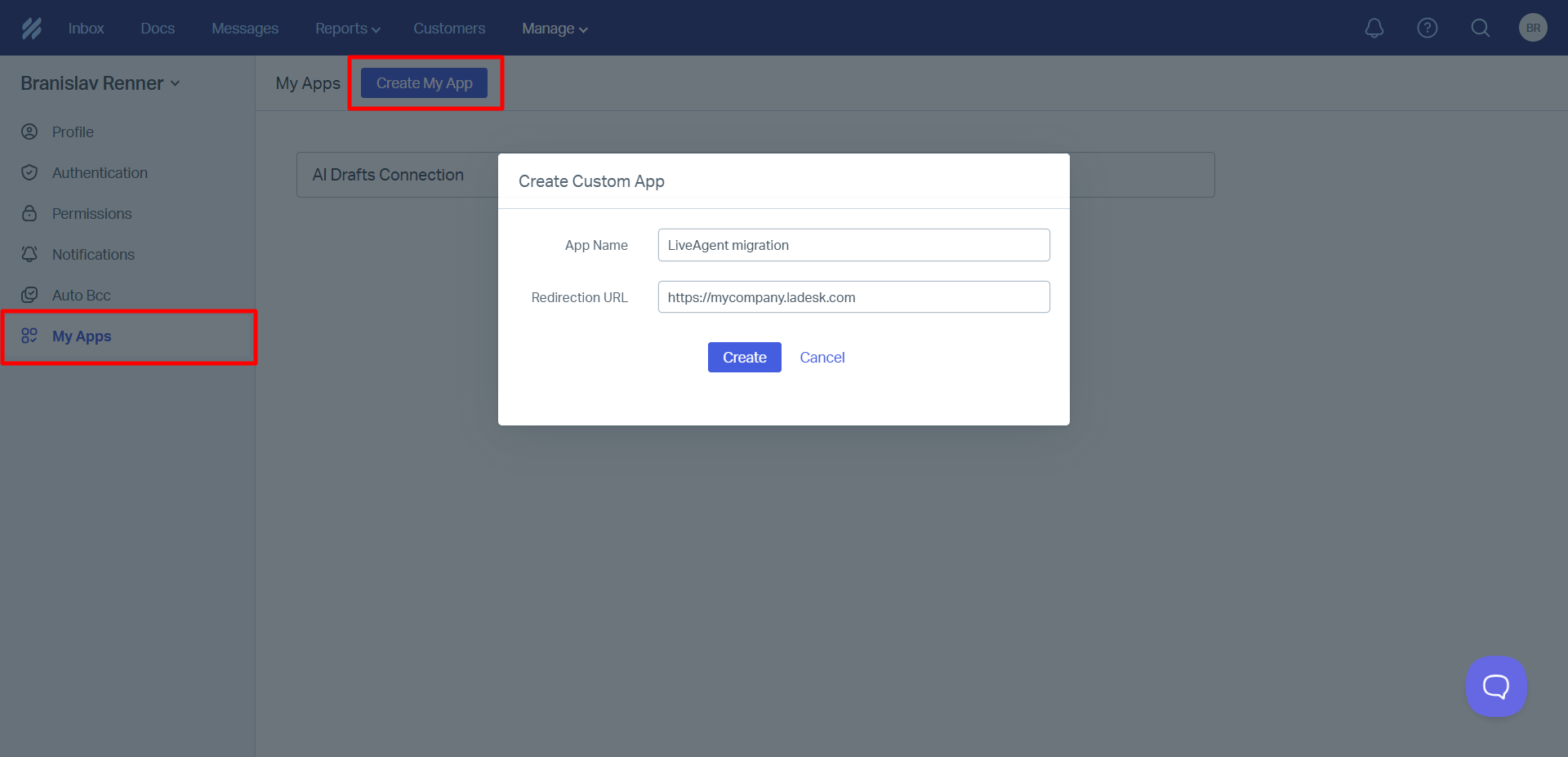Expand the Branislav Renner user dropdown
Image resolution: width=1568 pixels, height=757 pixels.
[x=100, y=83]
